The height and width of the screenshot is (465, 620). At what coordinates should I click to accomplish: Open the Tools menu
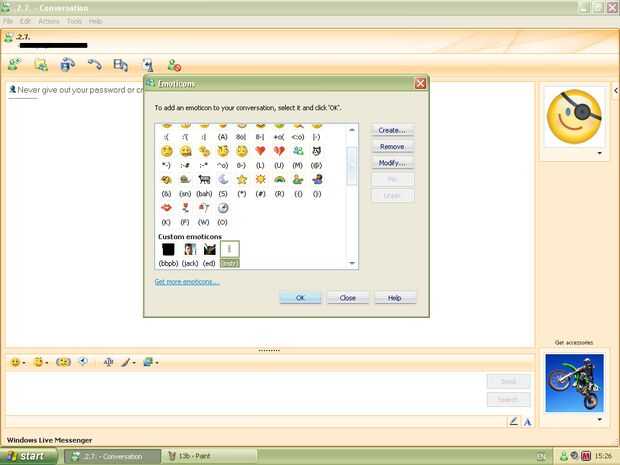[x=74, y=21]
